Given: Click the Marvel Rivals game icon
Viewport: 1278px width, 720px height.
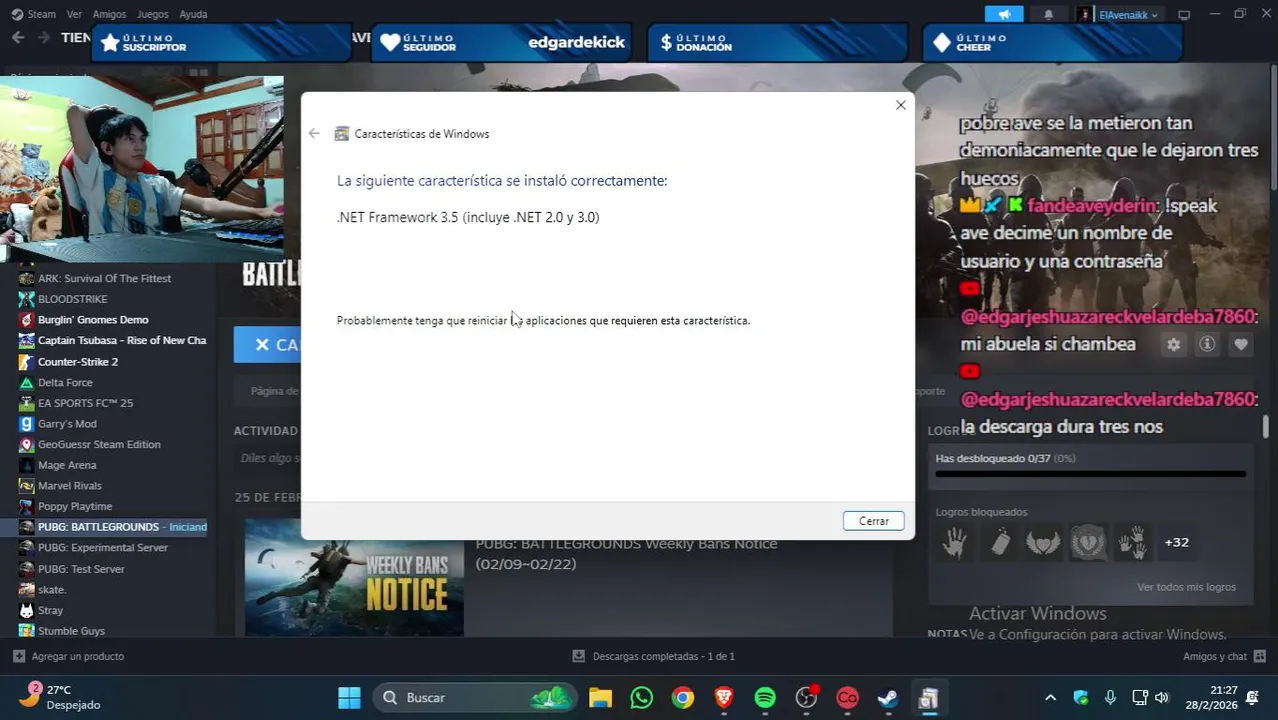Looking at the screenshot, I should coord(27,485).
